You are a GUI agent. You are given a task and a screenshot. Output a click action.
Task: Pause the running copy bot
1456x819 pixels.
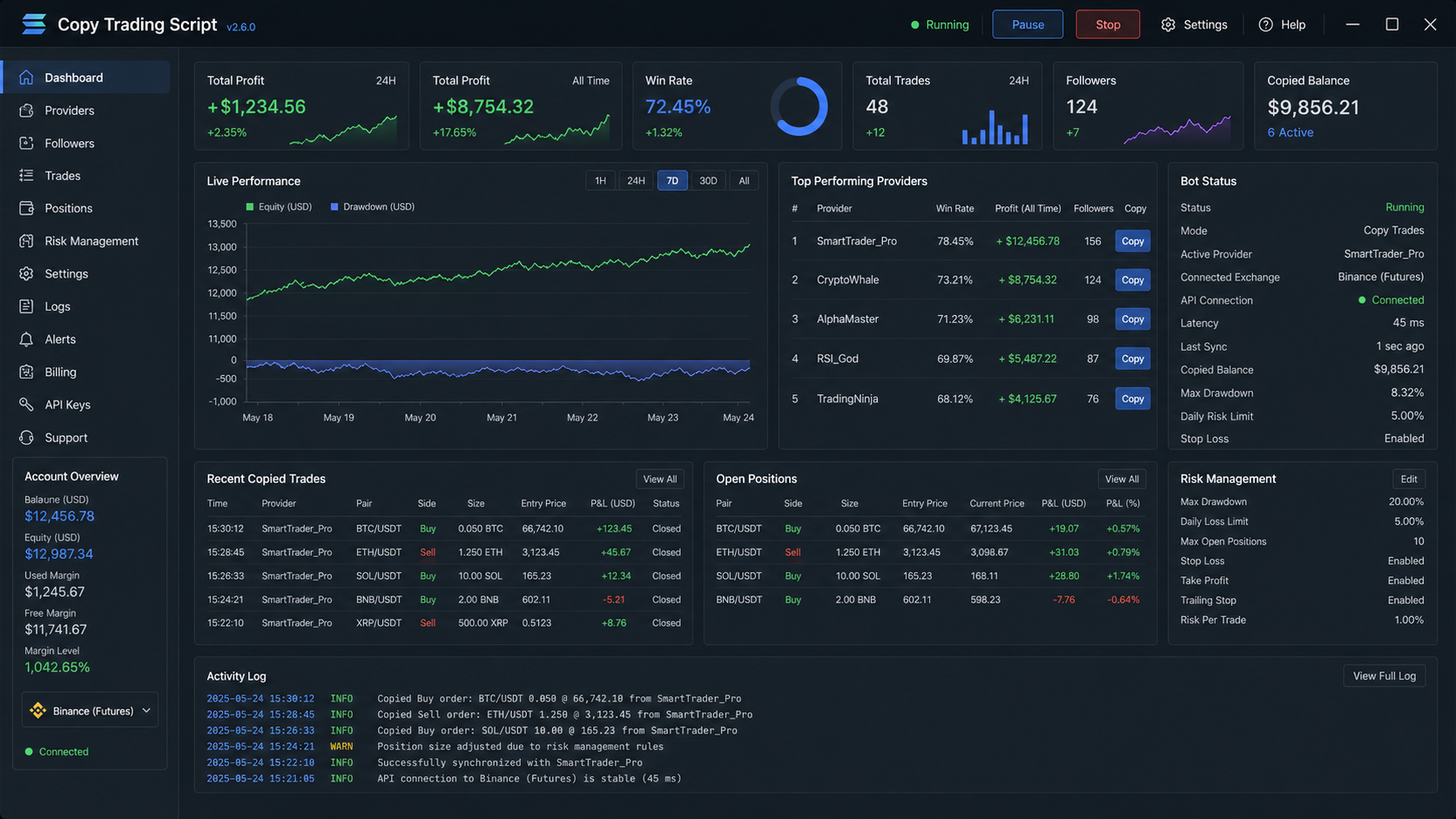click(x=1028, y=24)
